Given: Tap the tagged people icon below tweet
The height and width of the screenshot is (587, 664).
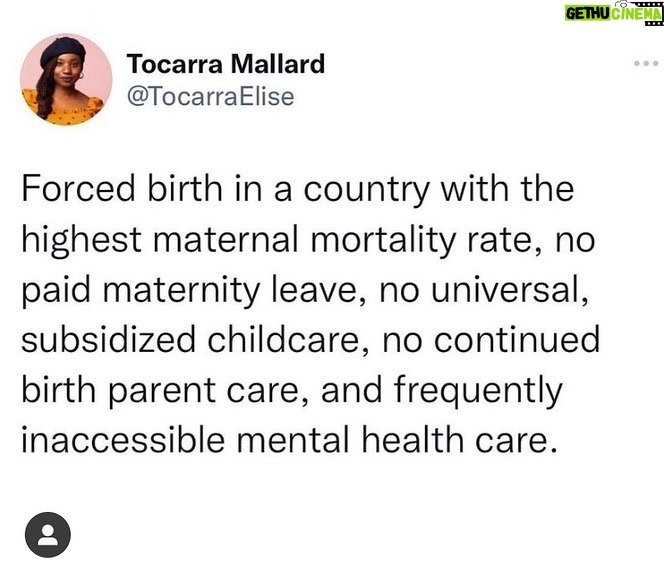Looking at the screenshot, I should [x=48, y=534].
